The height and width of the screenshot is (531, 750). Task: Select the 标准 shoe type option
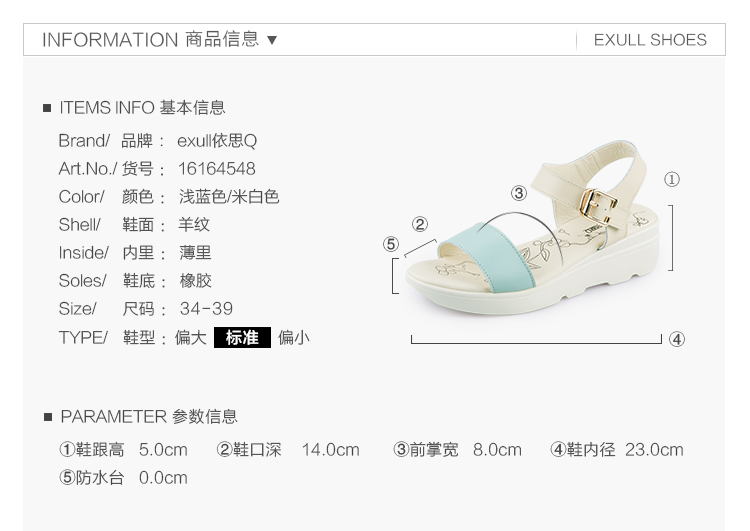pos(242,338)
